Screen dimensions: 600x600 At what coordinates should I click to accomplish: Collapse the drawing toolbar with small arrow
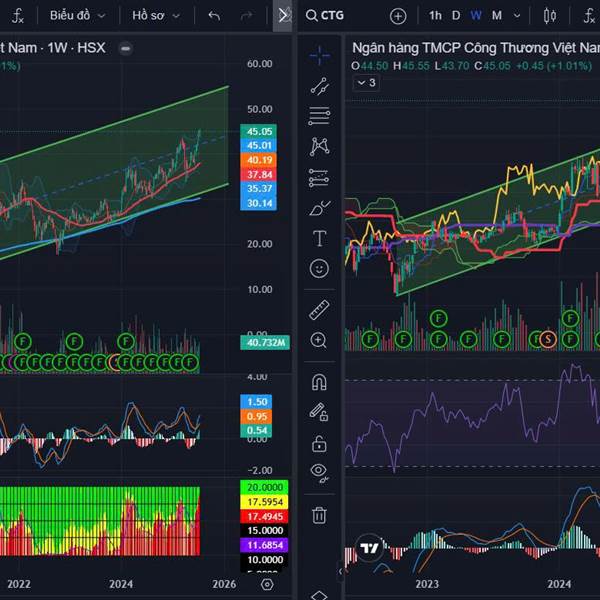(340, 572)
